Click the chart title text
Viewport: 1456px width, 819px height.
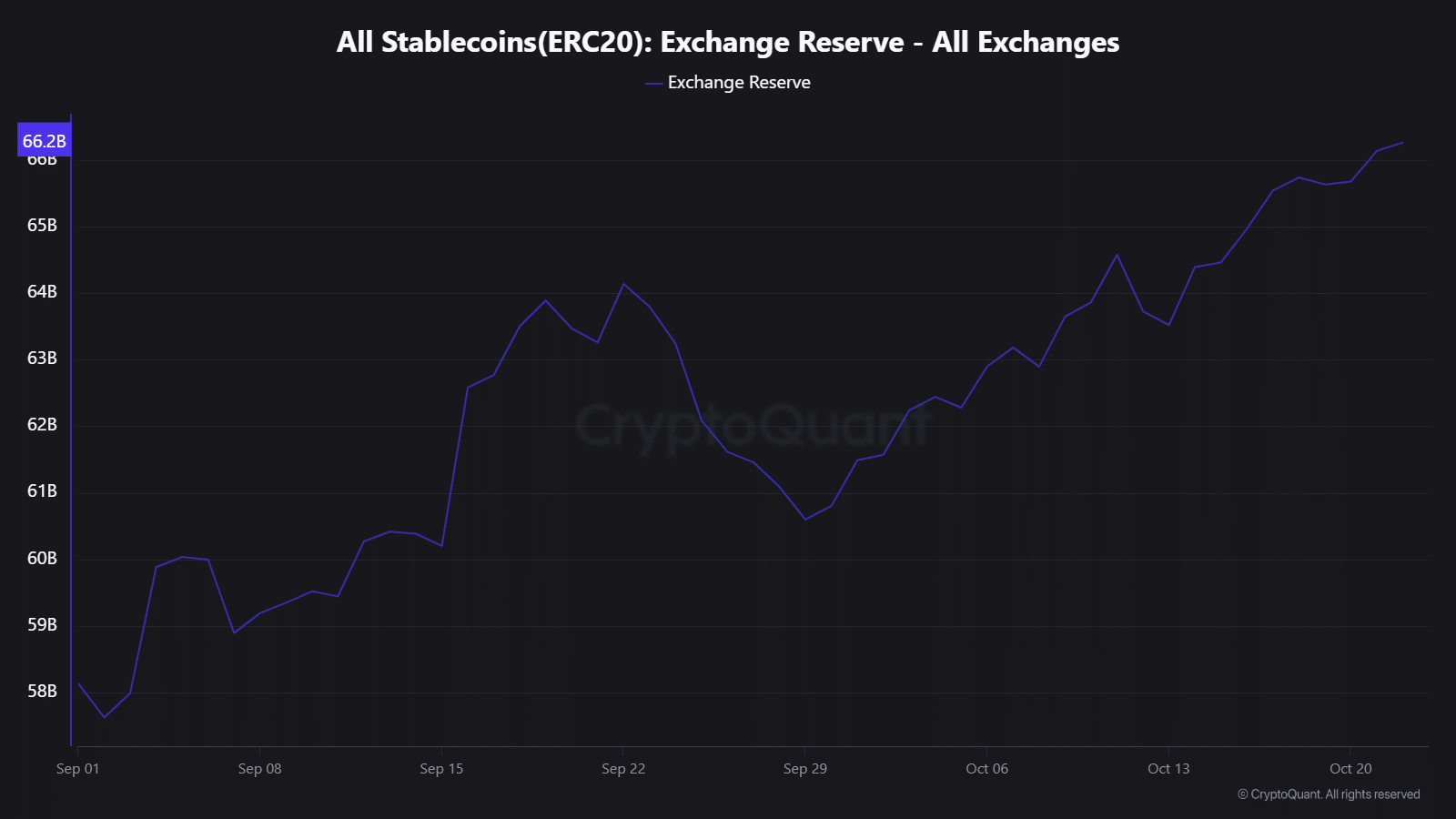click(727, 42)
